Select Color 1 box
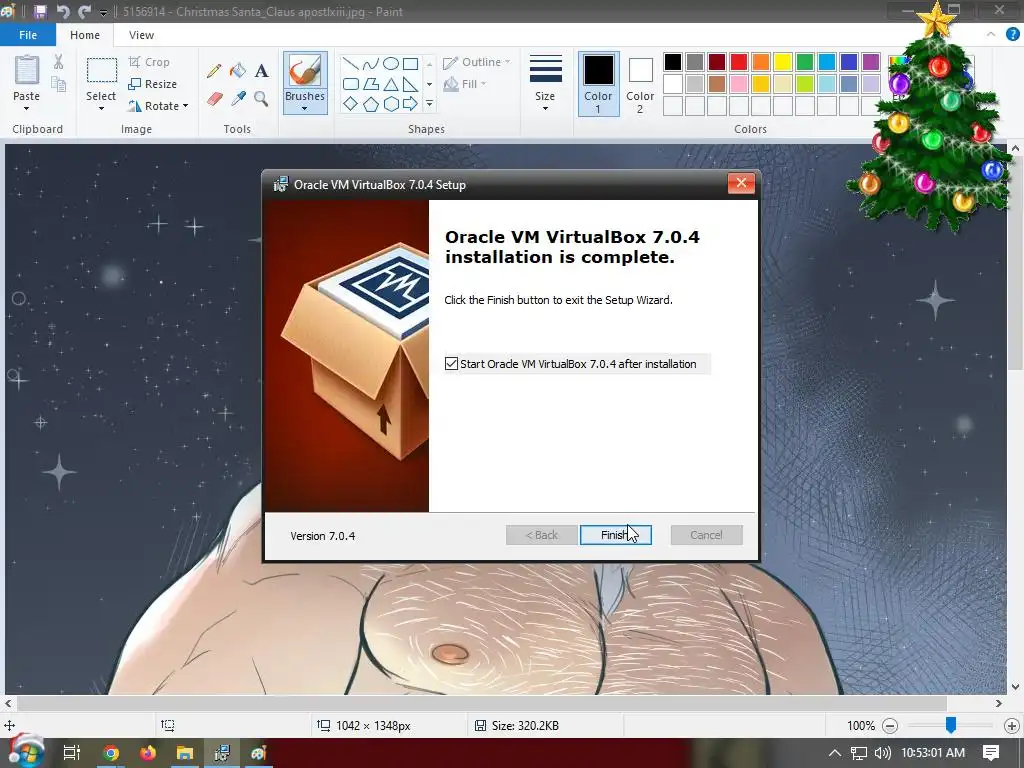 coord(598,84)
